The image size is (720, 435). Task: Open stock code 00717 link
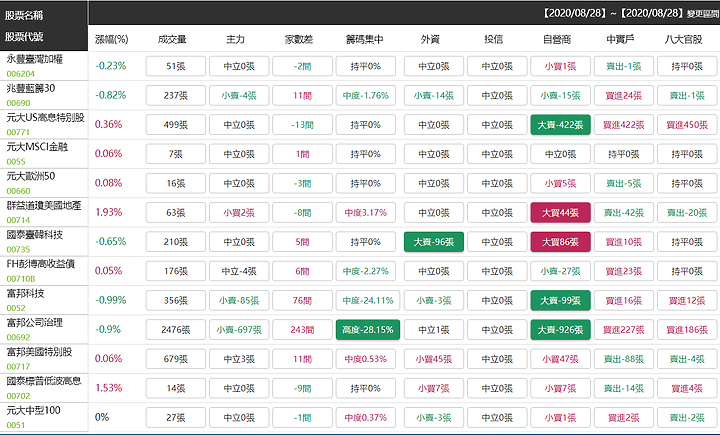[18, 367]
